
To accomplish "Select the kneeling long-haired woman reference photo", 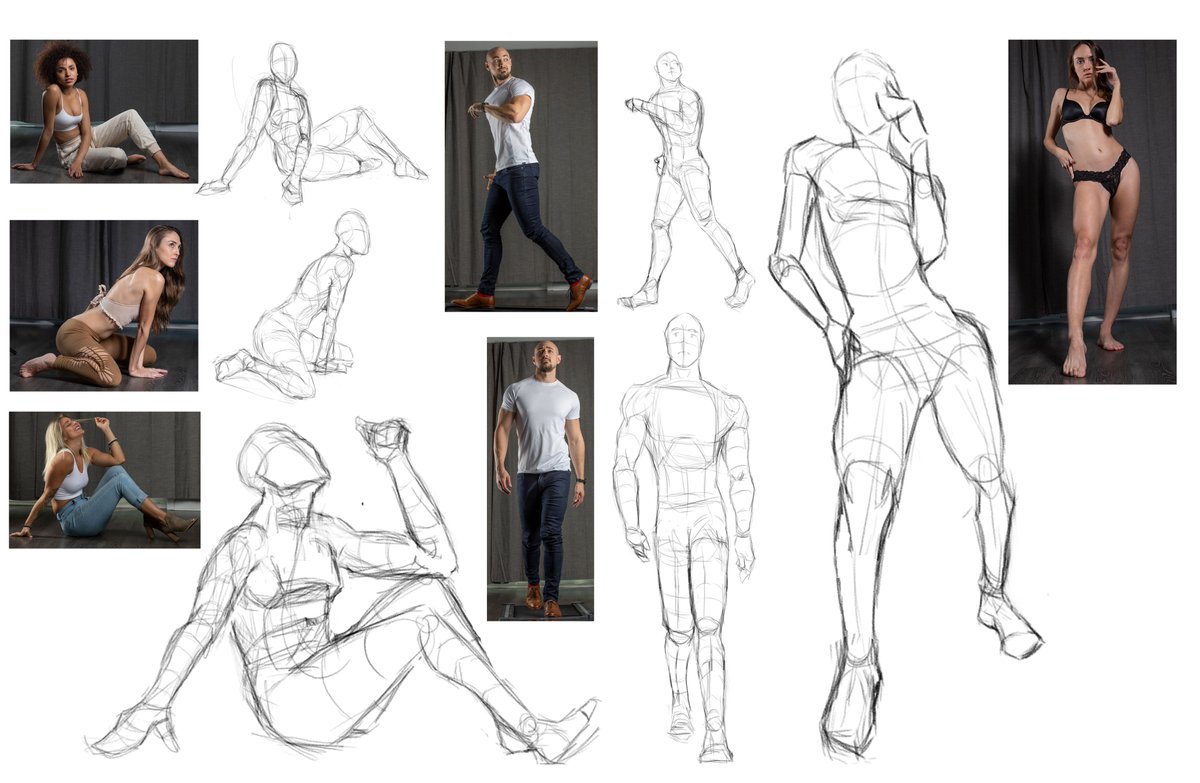I will point(104,305).
